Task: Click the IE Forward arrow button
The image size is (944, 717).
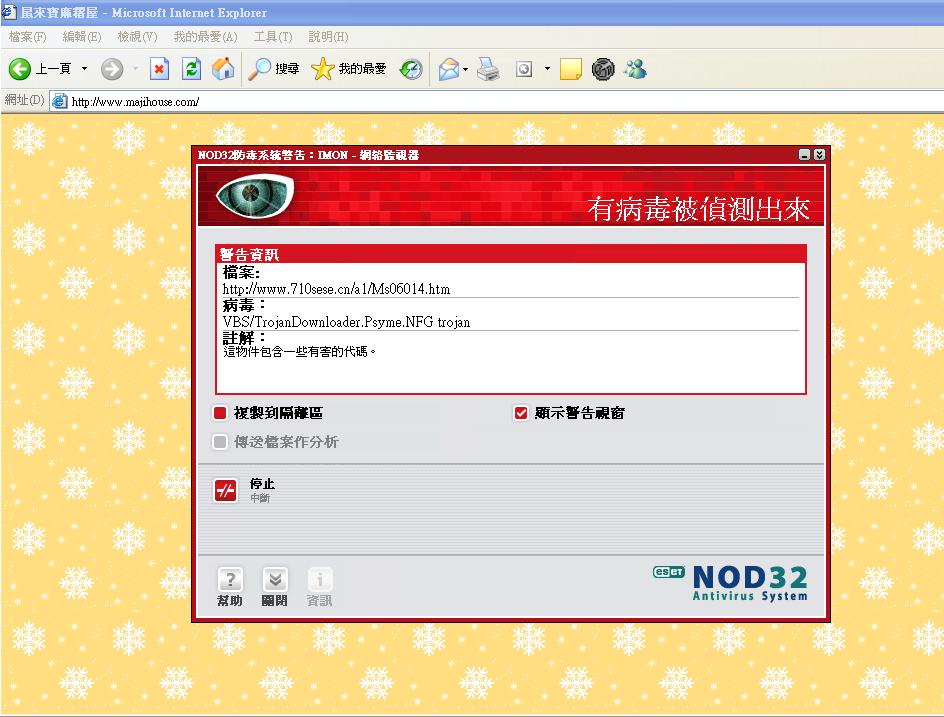Action: point(112,69)
